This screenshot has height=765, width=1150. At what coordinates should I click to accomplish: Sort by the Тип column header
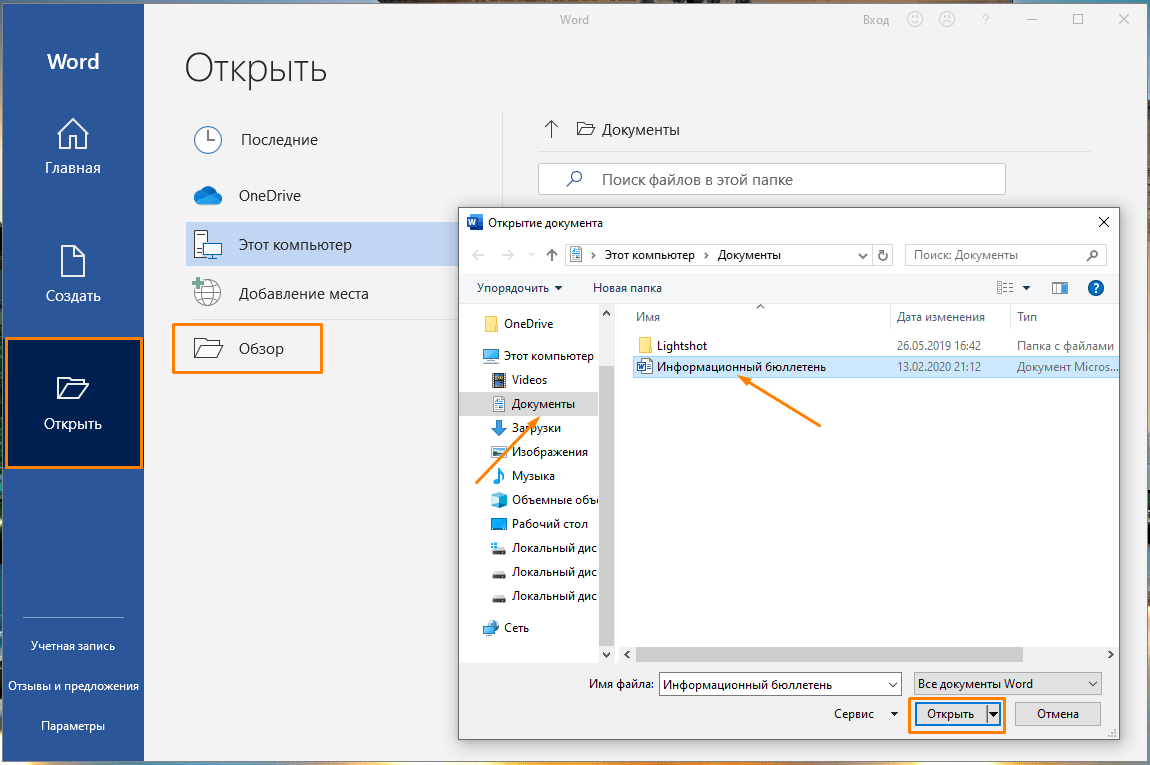click(x=1027, y=317)
